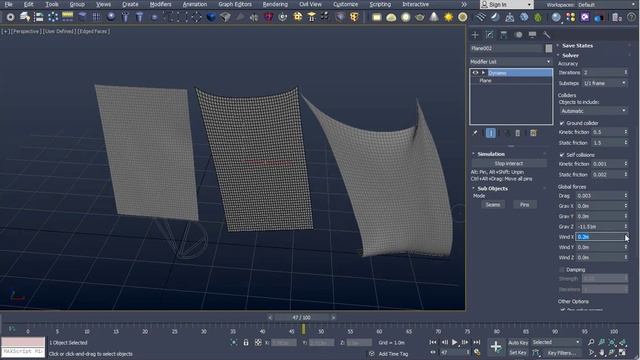640x360 pixels.
Task: Select Seams sub-object mode
Action: [493, 204]
